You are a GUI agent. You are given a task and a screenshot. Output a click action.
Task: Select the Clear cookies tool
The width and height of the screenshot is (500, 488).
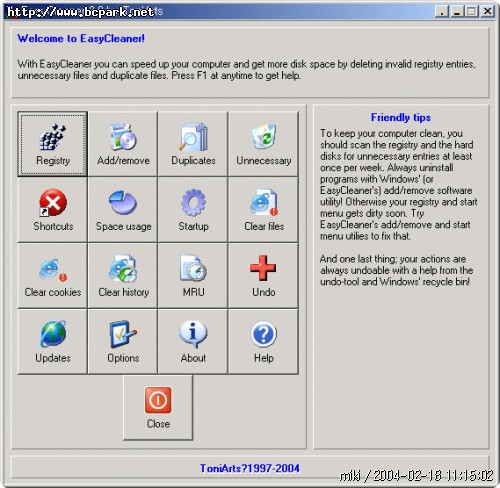(x=53, y=275)
